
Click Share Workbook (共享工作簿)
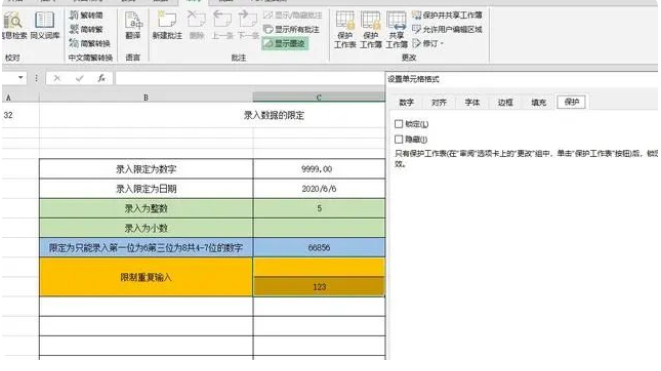[x=397, y=30]
